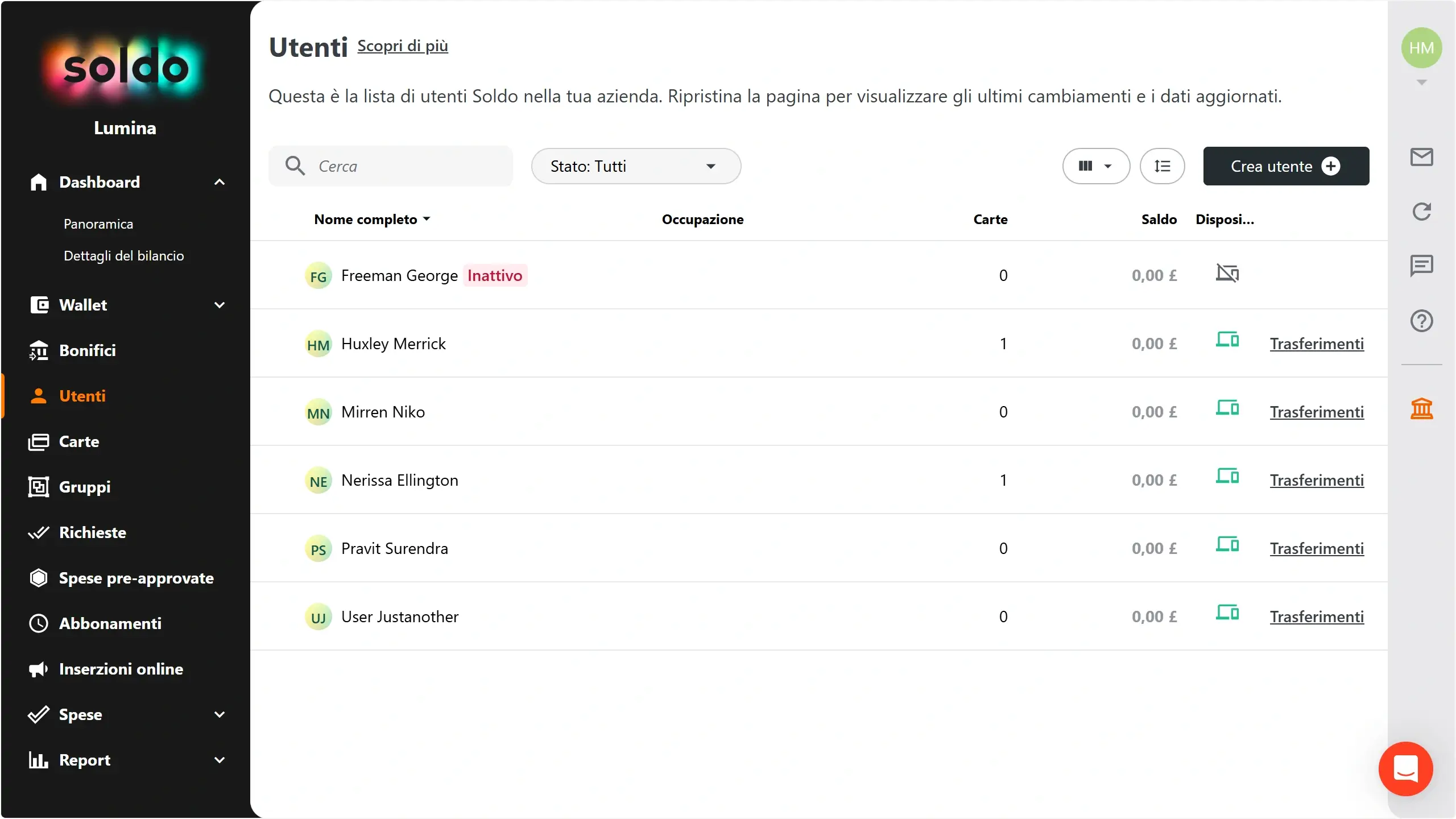Screen dimensions: 1456x819
Task: Expand the Wallet menu chevron
Action: 220,305
